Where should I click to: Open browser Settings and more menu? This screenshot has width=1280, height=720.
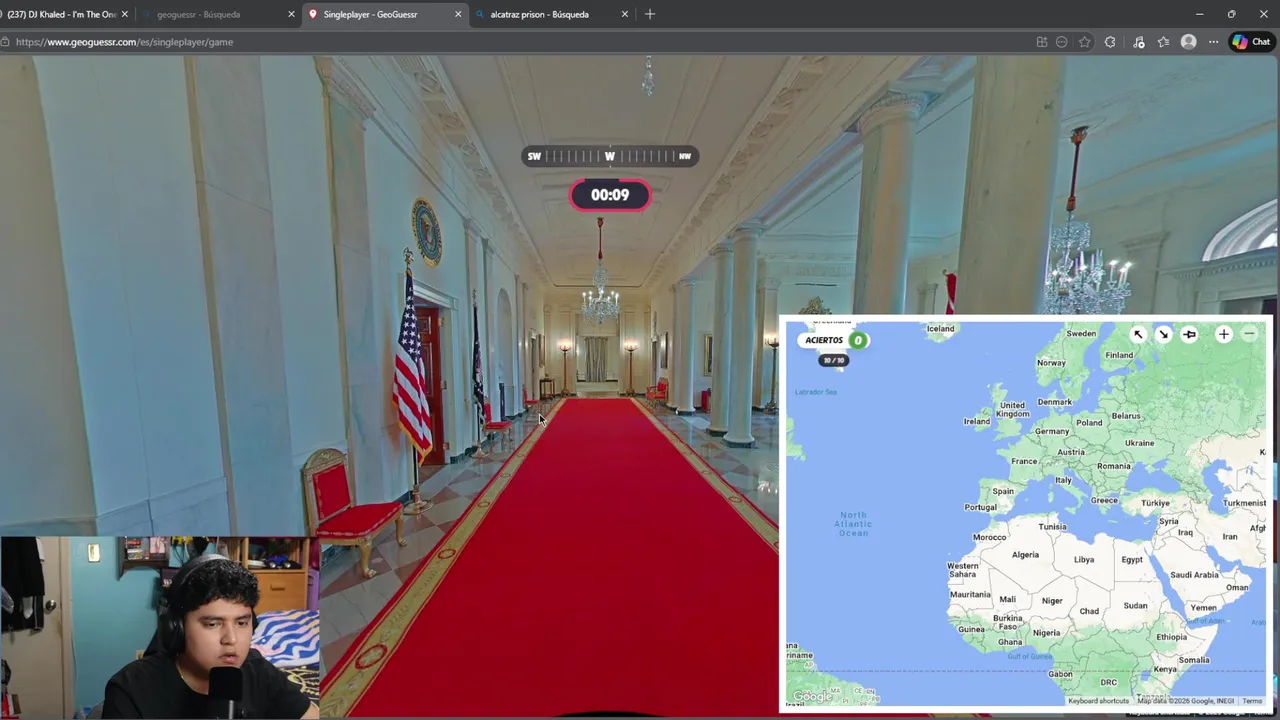pyautogui.click(x=1213, y=42)
